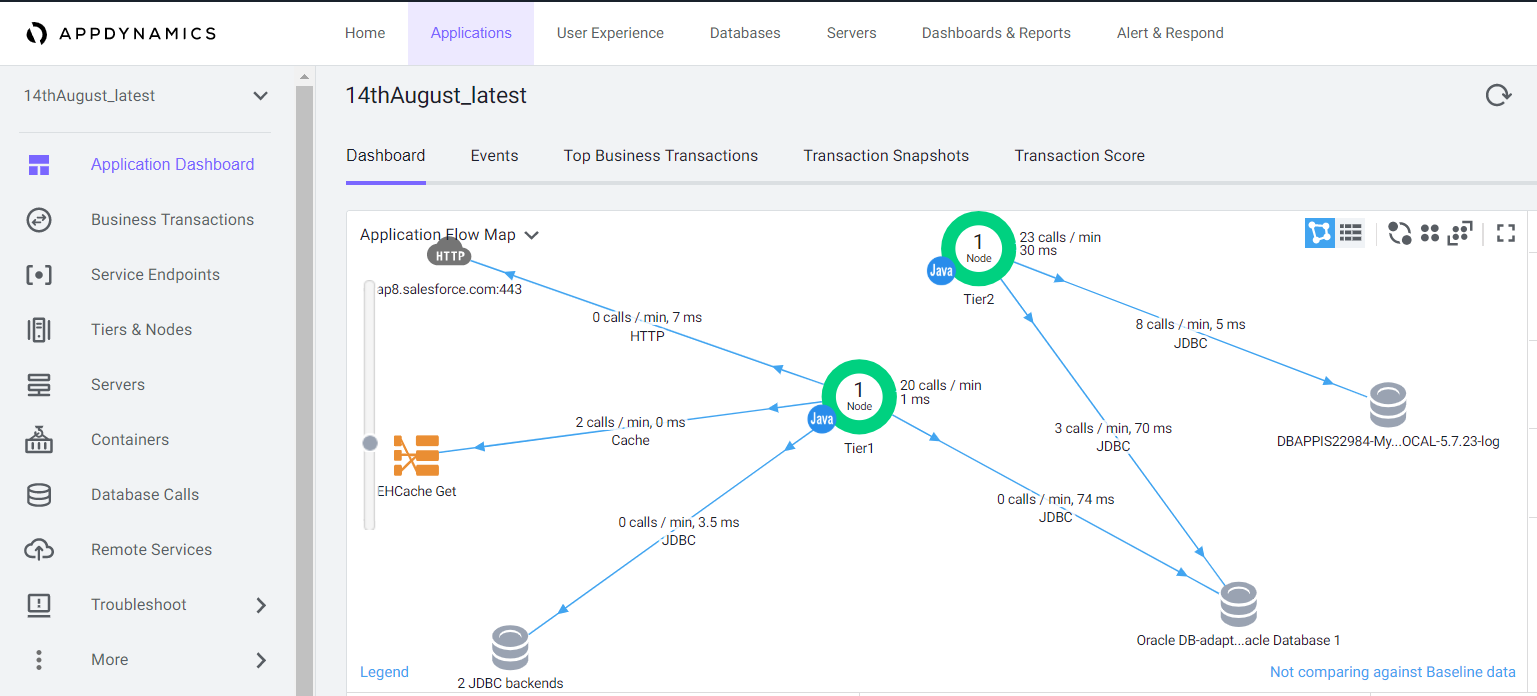The height and width of the screenshot is (696, 1537).
Task: Click the 2 JDBC backends database icon
Action: 509,648
